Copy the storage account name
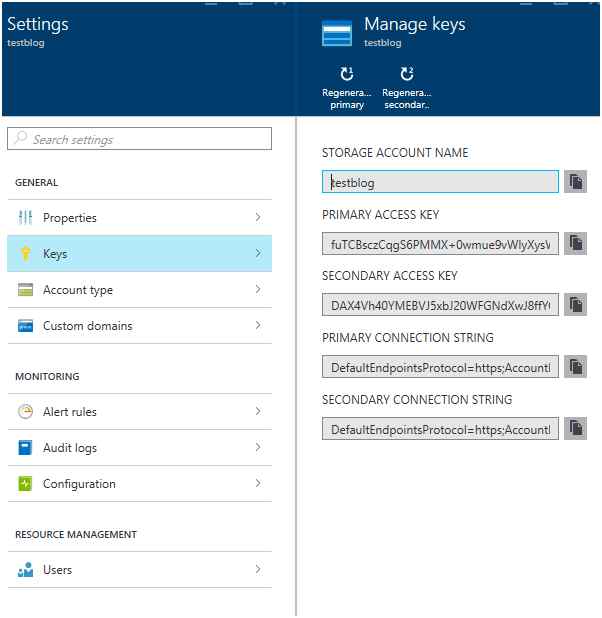Screen dimensions: 602x618 [575, 181]
